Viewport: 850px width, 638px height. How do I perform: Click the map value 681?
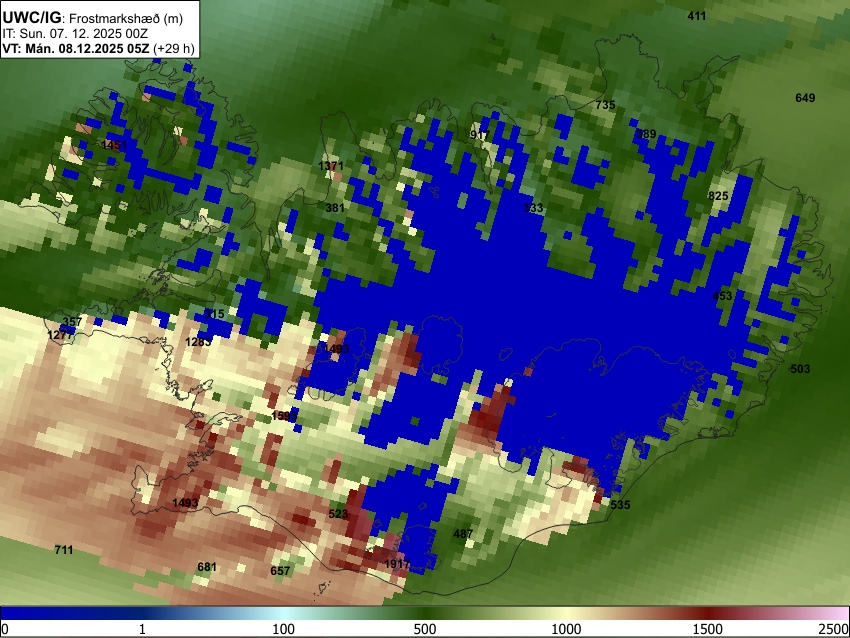(x=207, y=567)
